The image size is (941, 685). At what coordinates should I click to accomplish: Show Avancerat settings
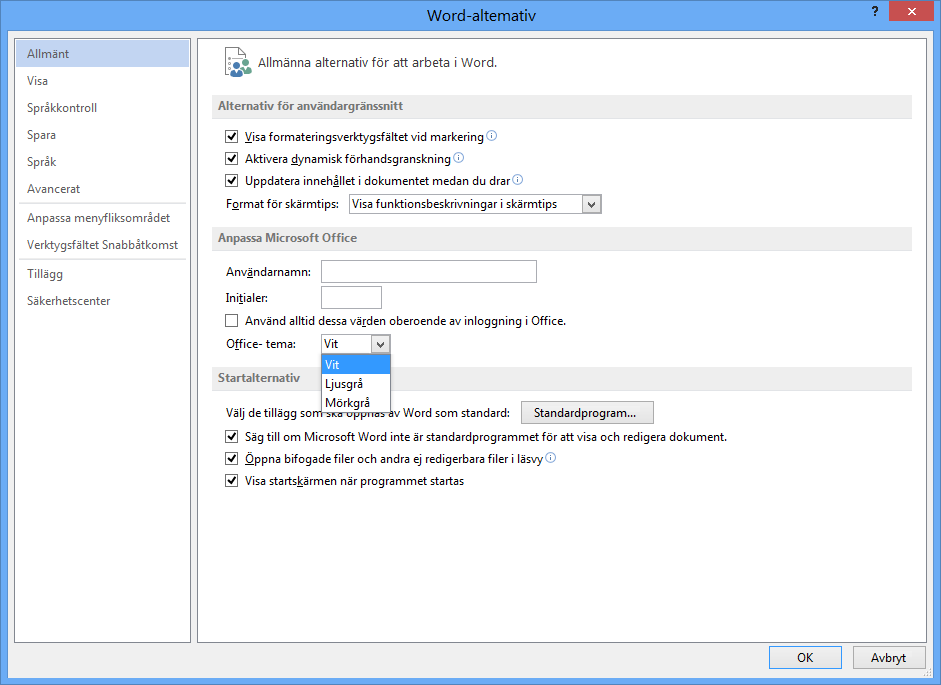[x=102, y=189]
